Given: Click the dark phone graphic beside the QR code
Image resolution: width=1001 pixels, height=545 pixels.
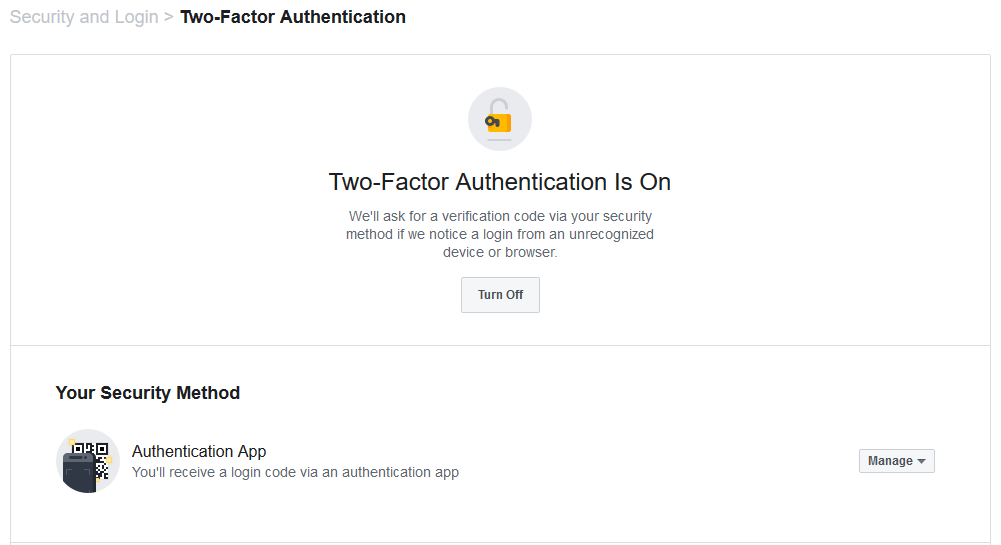Looking at the screenshot, I should [78, 471].
